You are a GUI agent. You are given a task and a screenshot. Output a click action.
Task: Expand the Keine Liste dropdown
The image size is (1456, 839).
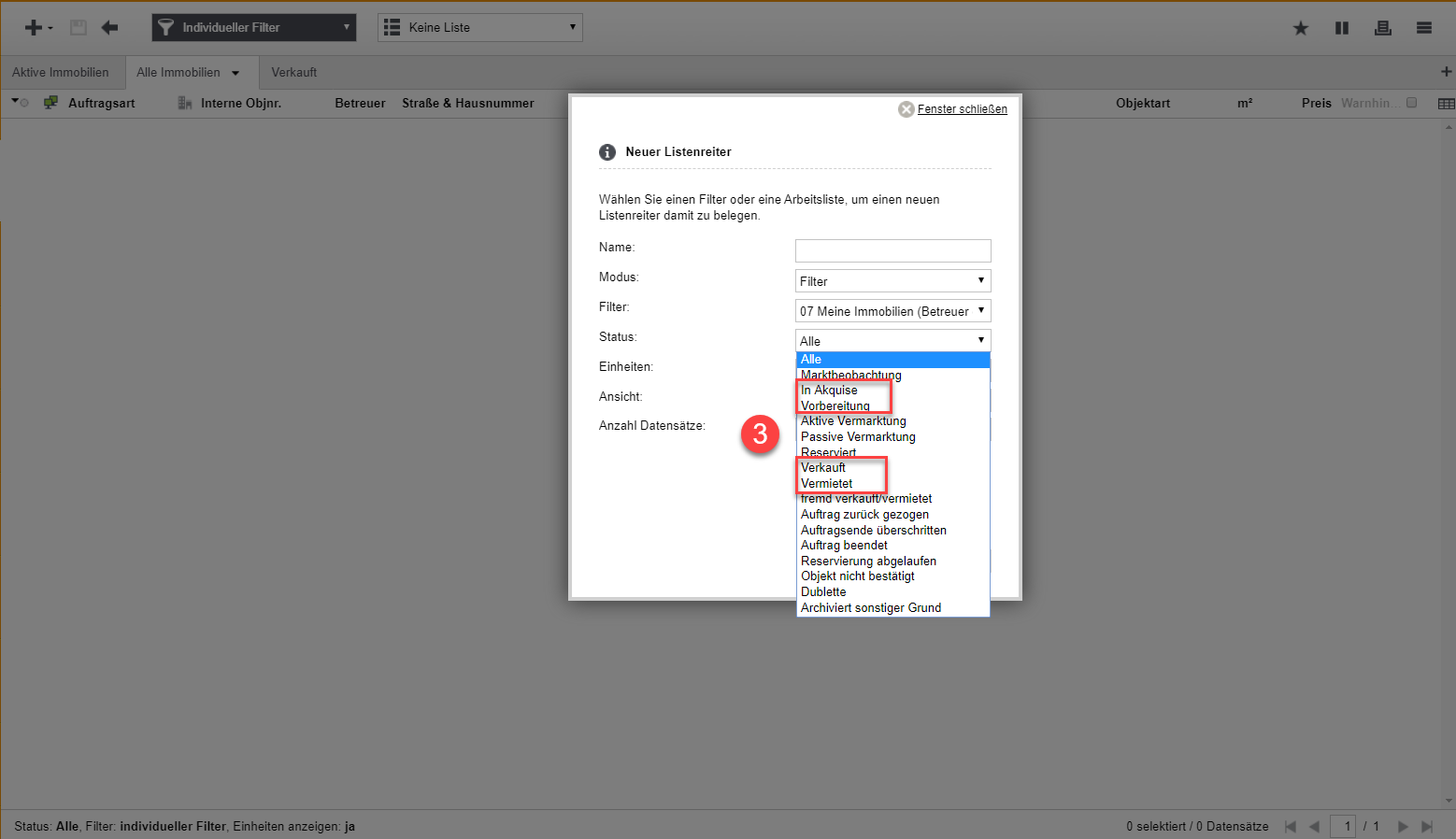(x=479, y=28)
